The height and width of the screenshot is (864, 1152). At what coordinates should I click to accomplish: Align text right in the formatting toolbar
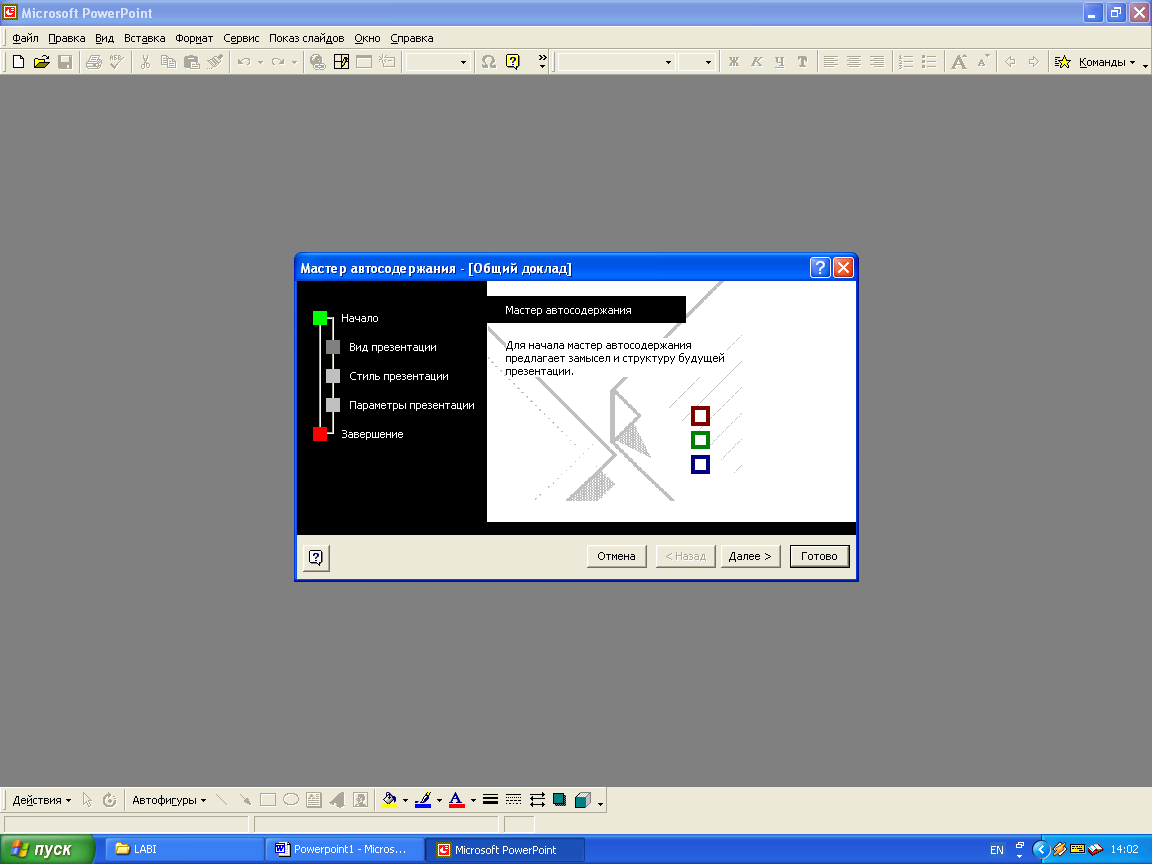click(x=877, y=62)
